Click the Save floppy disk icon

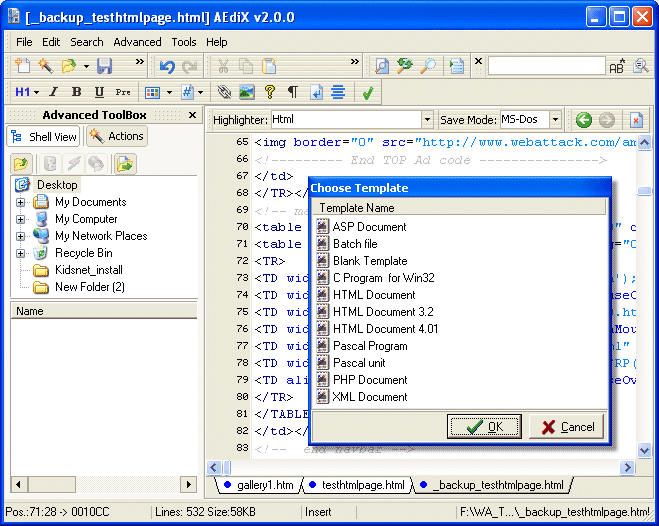[x=105, y=66]
